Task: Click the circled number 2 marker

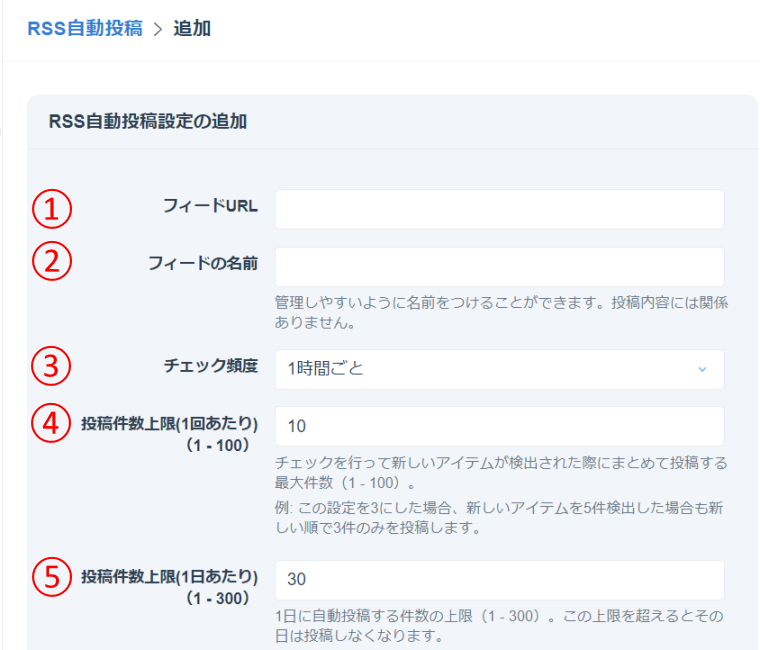Action: tap(51, 261)
